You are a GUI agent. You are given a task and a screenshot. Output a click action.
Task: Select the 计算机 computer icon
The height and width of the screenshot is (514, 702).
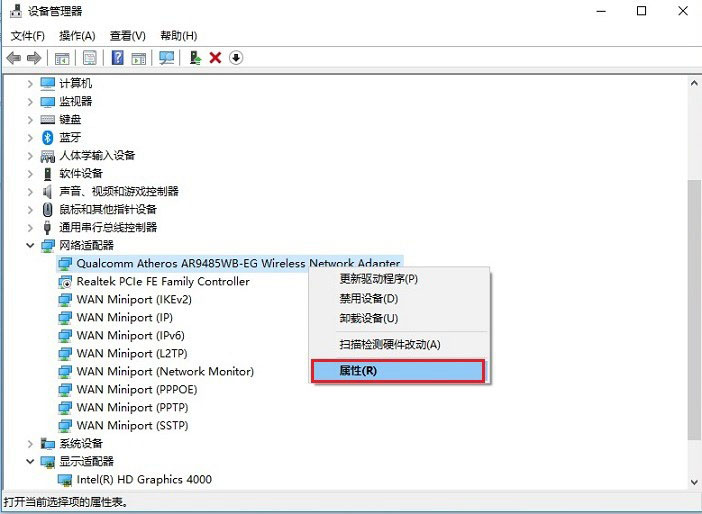click(47, 83)
